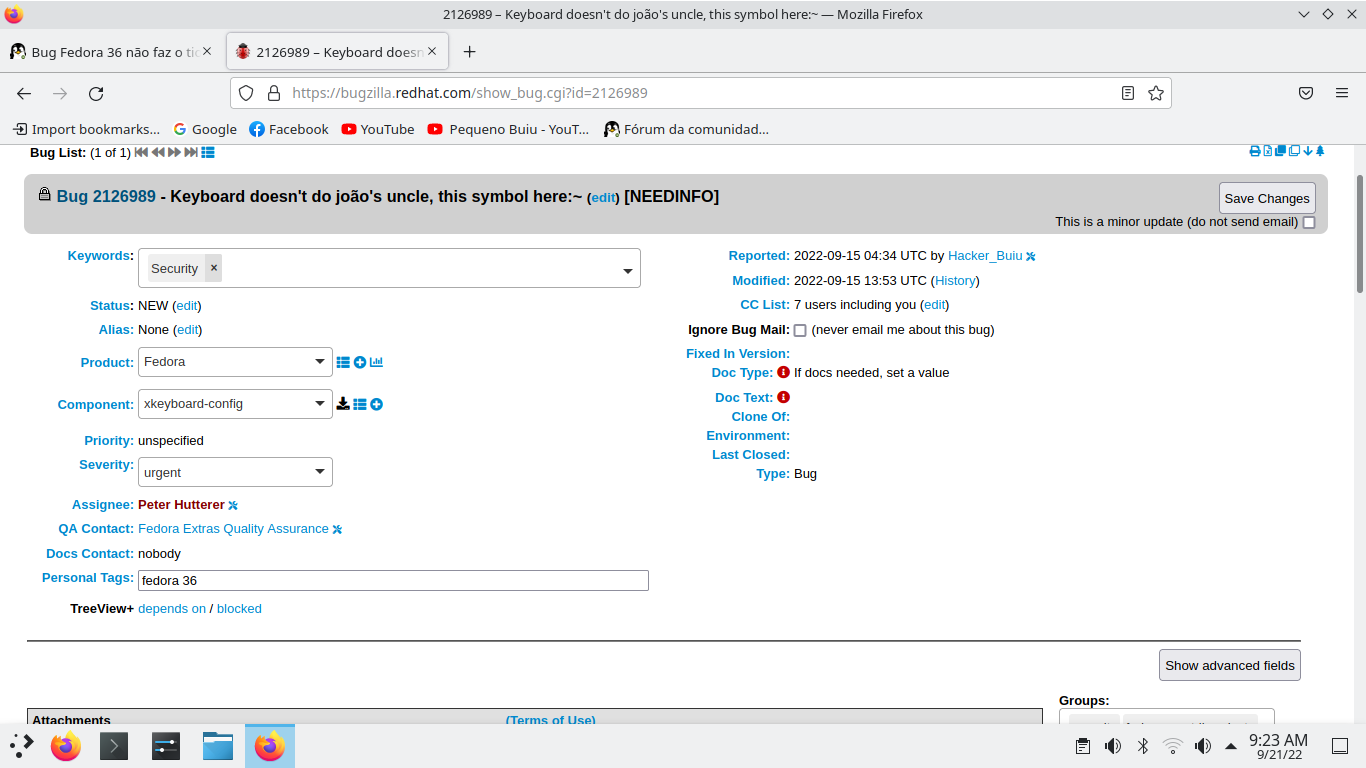Open the Pequeno Buiu YouTube bookmark
The image size is (1366, 768).
click(509, 129)
